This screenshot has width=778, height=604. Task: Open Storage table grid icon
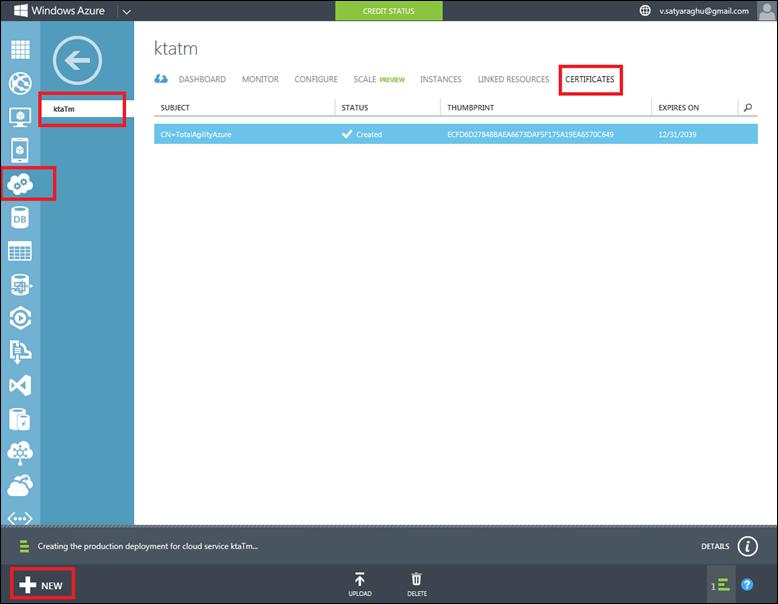click(x=20, y=251)
